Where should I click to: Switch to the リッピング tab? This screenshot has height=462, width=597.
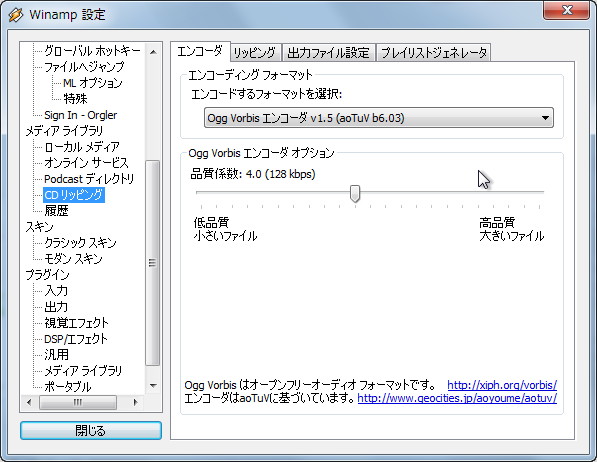(x=254, y=53)
